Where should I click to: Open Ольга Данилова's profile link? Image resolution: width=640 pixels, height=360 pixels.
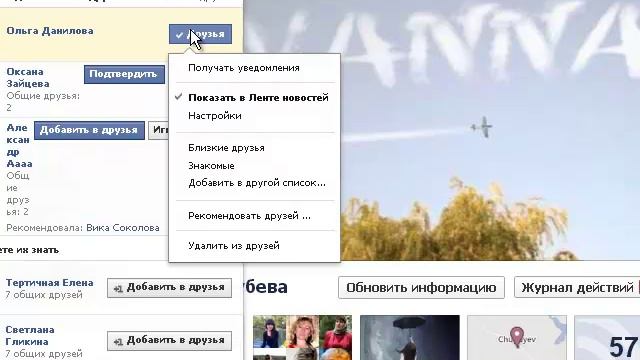point(50,31)
